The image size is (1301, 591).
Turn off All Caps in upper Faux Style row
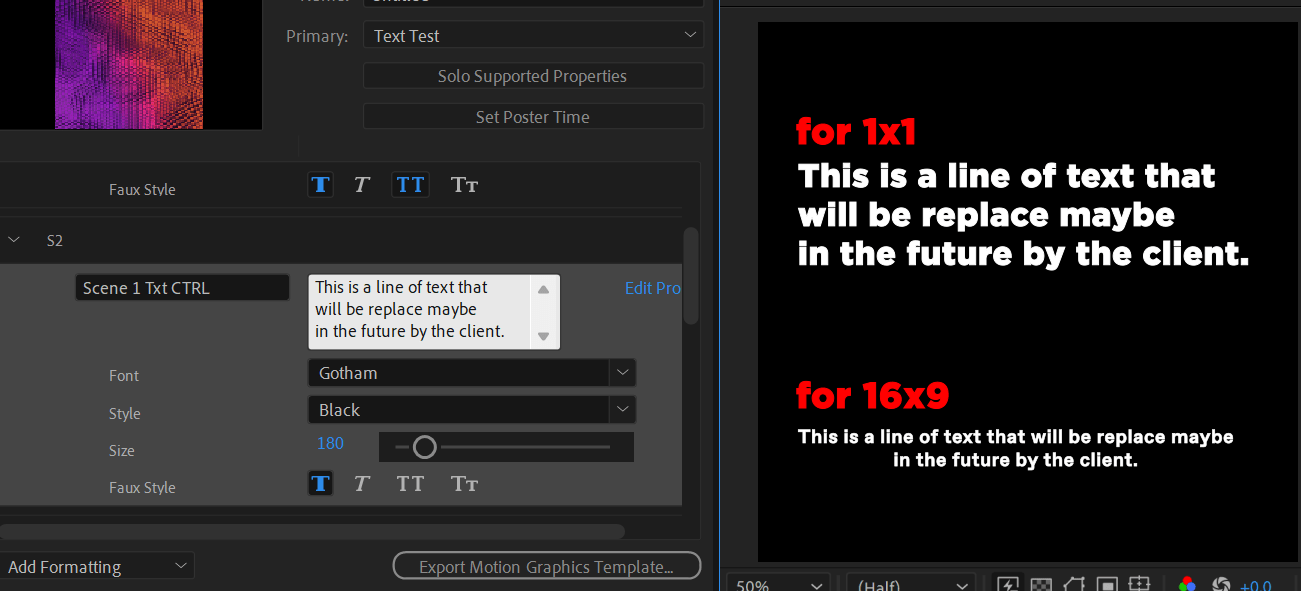click(410, 184)
